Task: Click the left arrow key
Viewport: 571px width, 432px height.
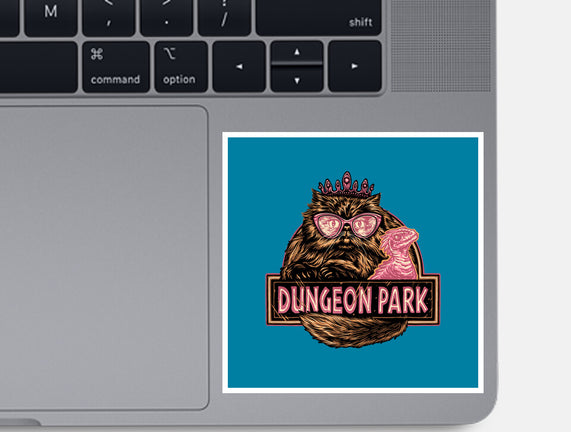Action: pyautogui.click(x=239, y=67)
